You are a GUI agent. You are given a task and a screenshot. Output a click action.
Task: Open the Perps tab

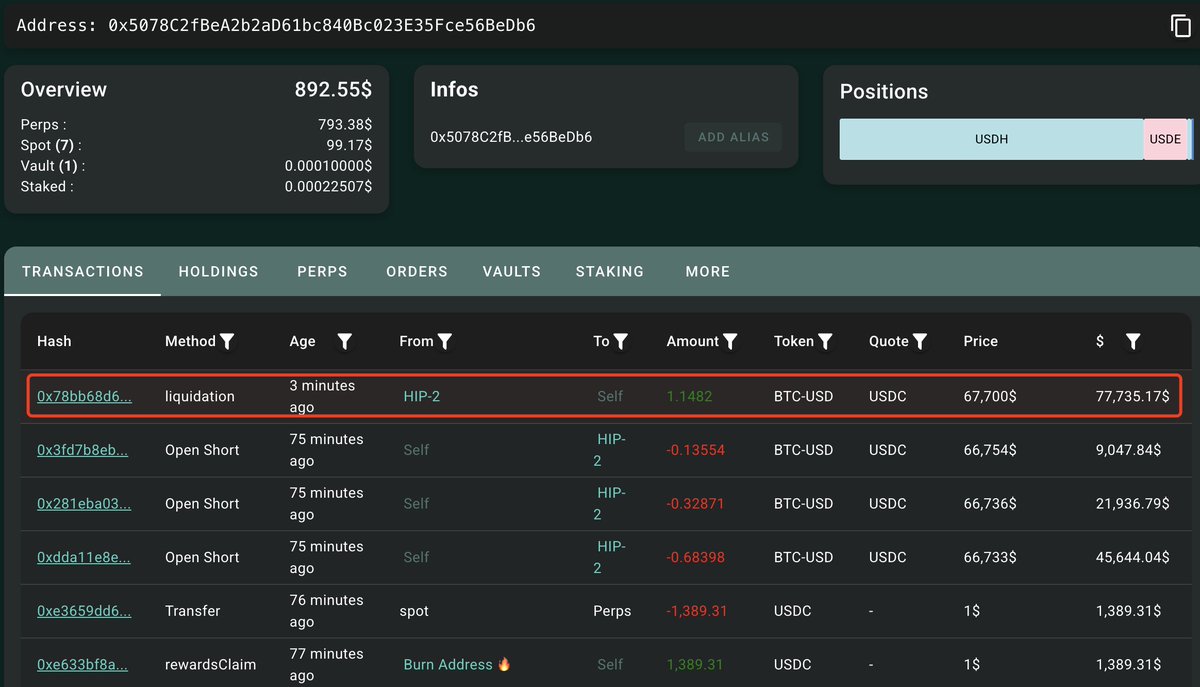tap(322, 272)
